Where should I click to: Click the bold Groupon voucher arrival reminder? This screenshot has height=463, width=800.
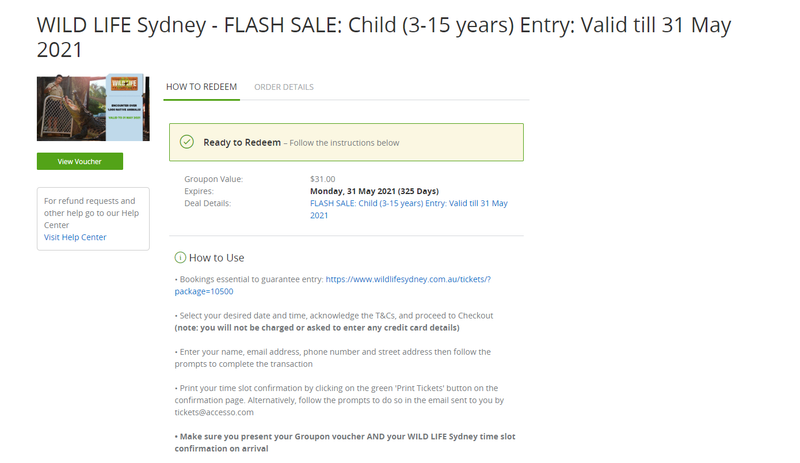click(345, 443)
